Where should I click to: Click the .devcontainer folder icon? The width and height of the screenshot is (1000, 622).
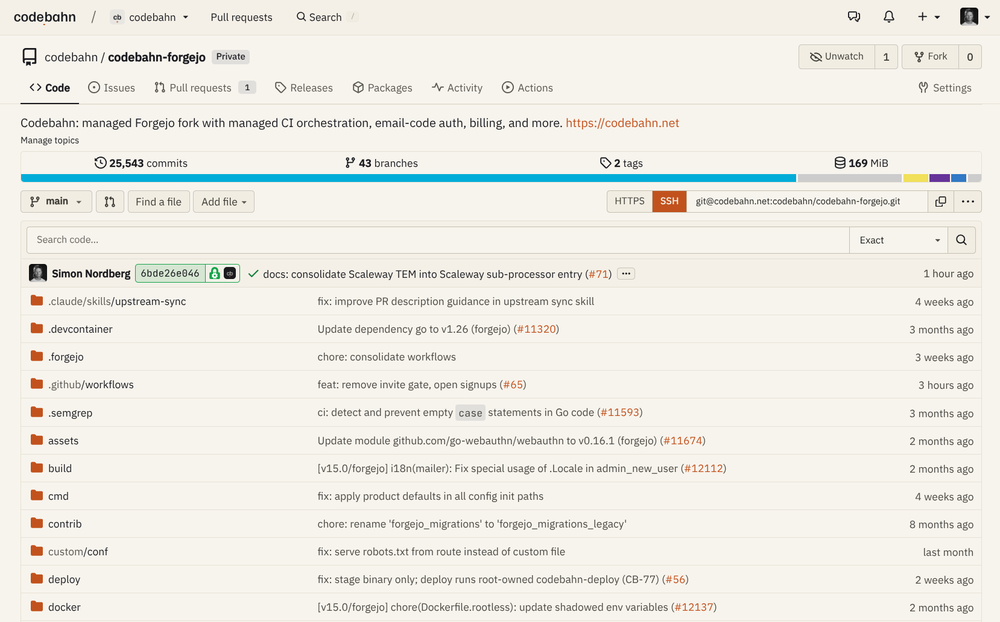[x=37, y=329]
